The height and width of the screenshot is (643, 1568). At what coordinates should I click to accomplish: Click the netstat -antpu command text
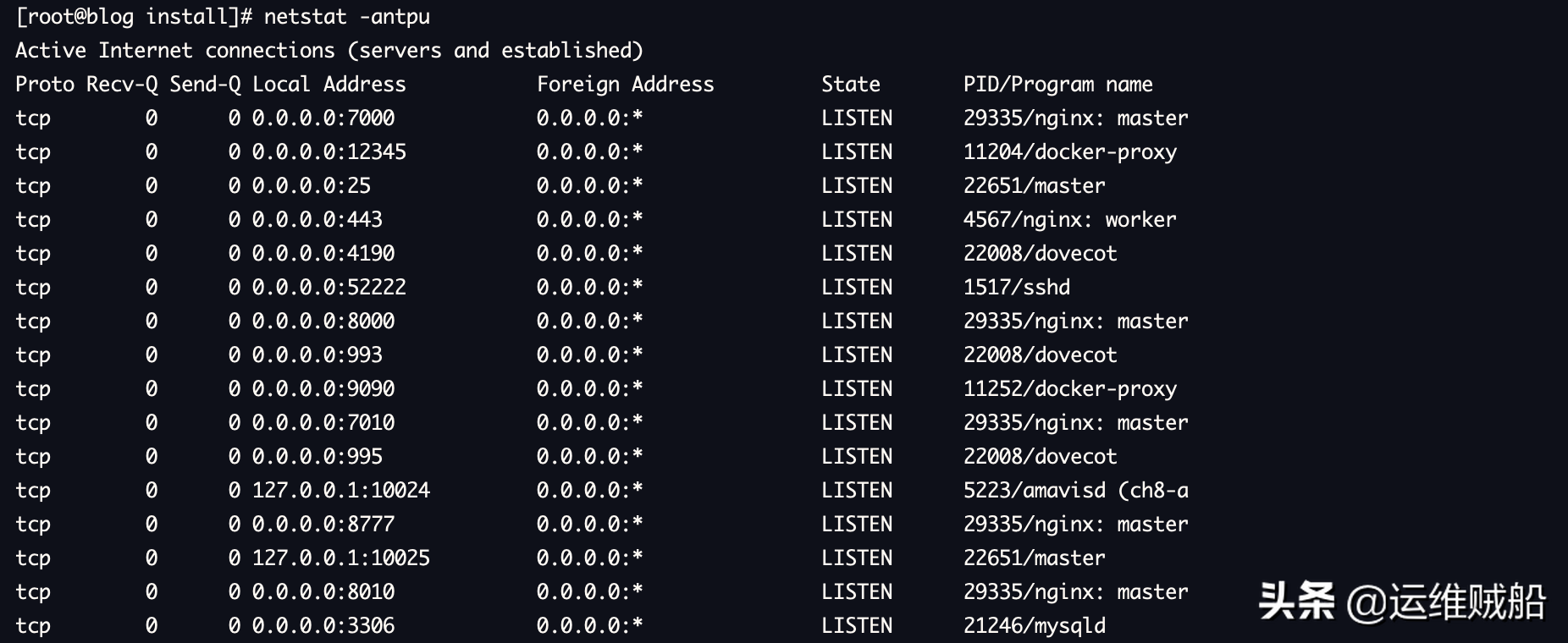point(346,17)
